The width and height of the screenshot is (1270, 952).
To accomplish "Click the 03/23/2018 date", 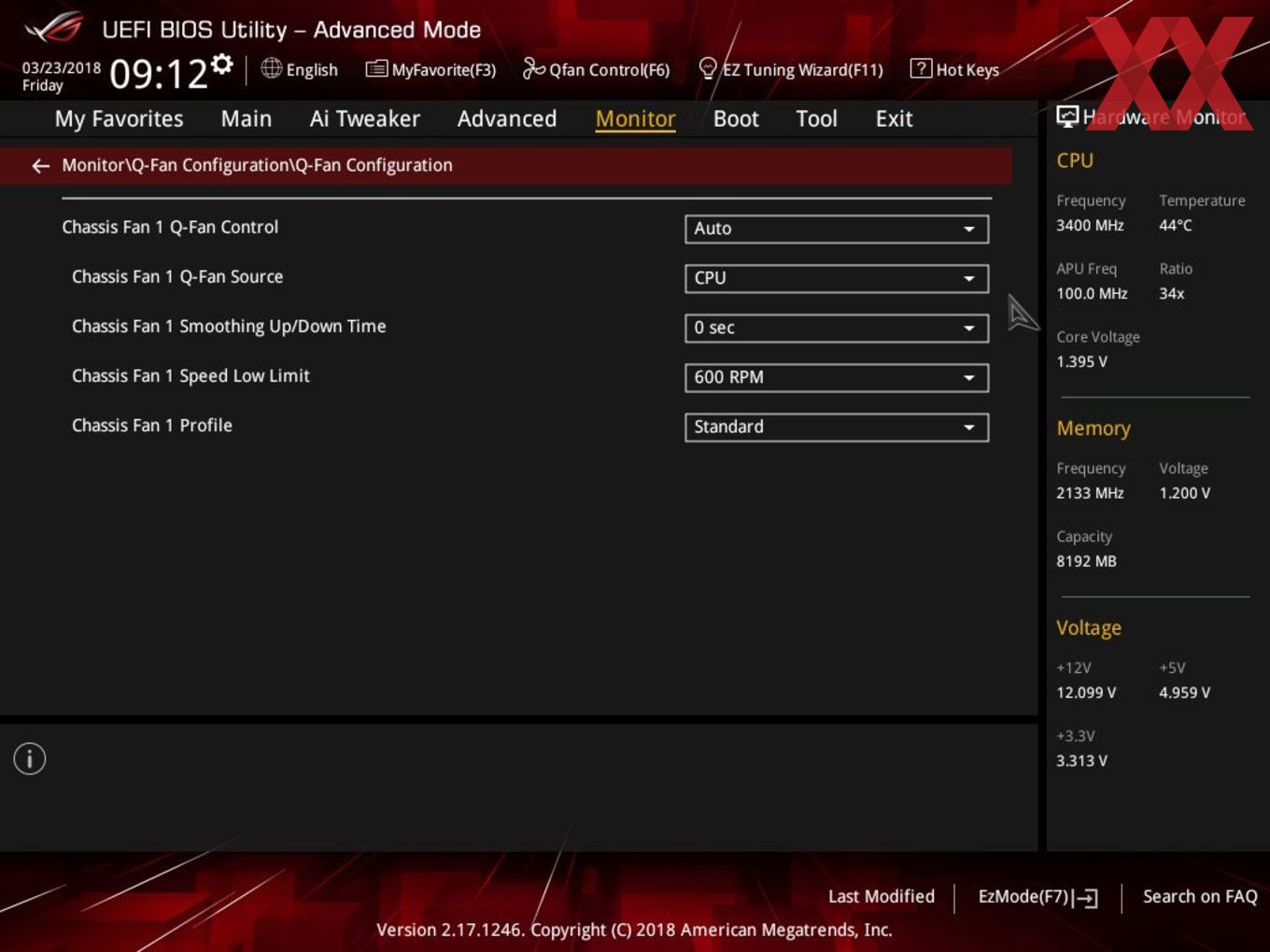I will pyautogui.click(x=62, y=68).
